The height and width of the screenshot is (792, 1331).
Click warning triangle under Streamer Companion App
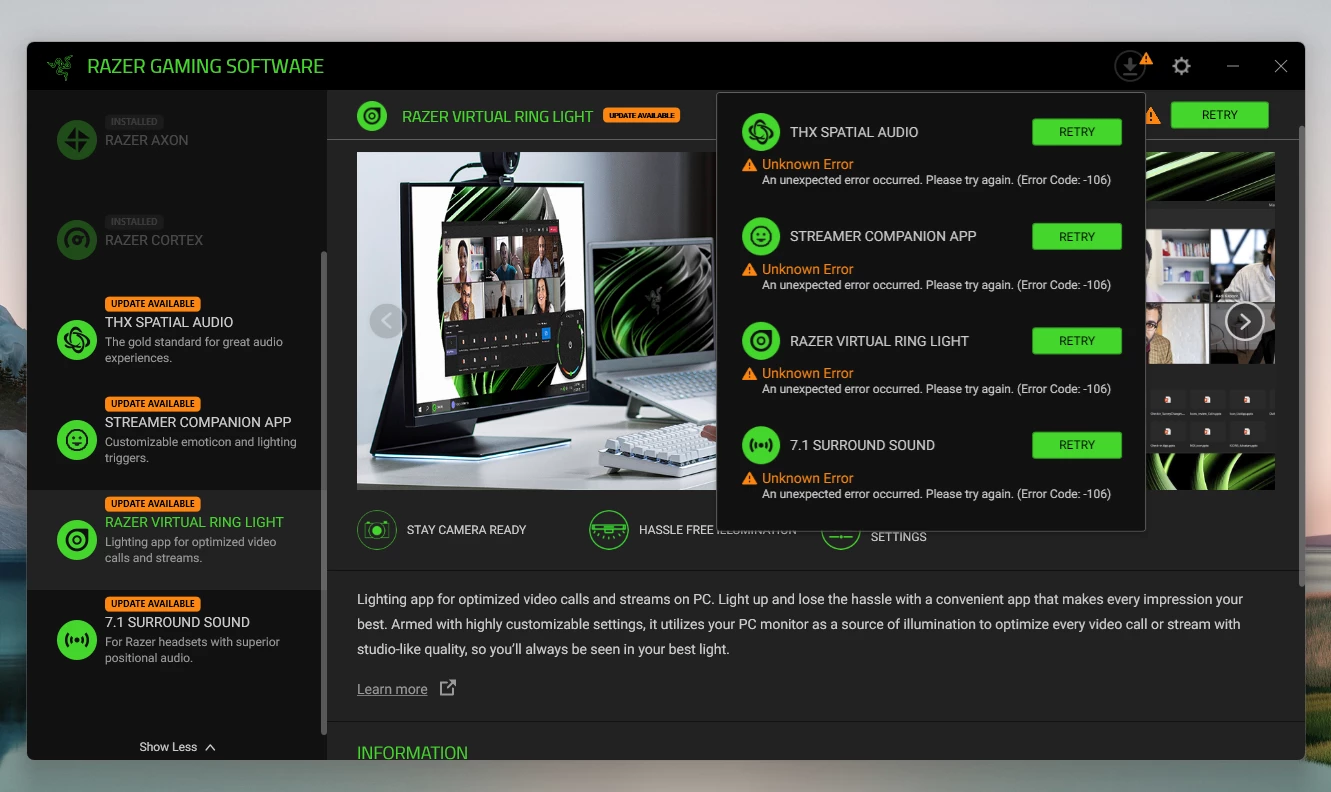coord(749,270)
